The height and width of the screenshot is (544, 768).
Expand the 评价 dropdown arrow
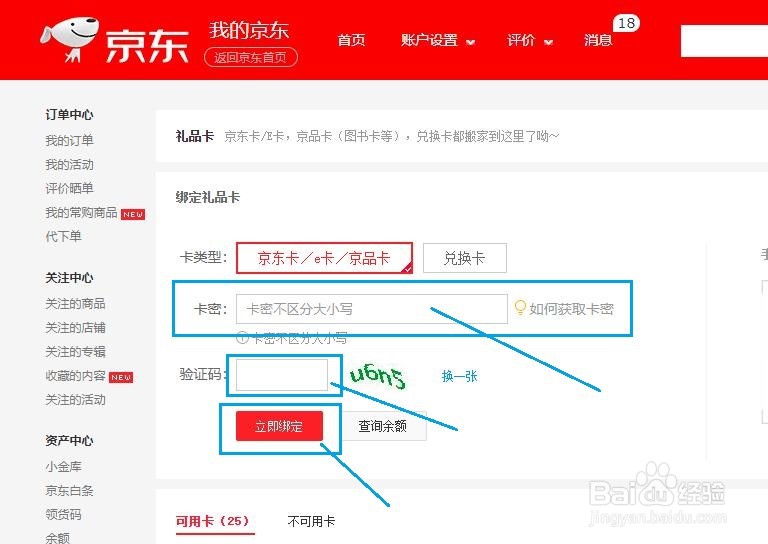tap(549, 42)
